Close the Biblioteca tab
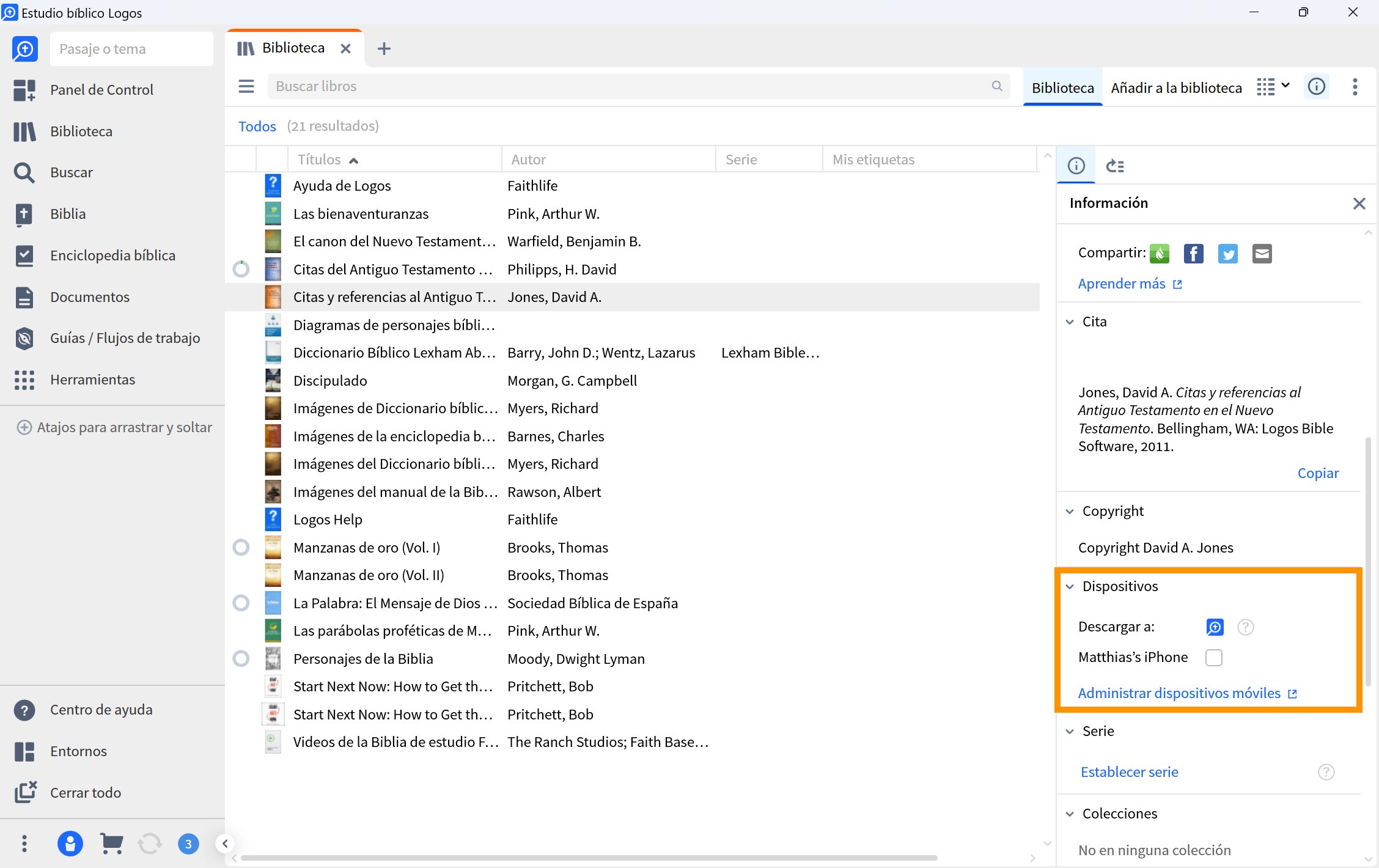Screen dimensions: 1379x868 345,48
